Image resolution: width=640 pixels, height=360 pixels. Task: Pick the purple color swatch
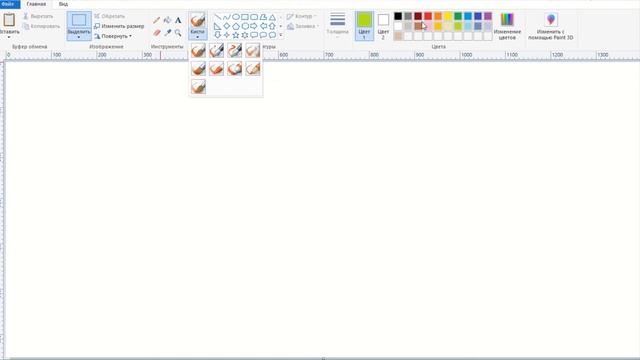[x=488, y=16]
